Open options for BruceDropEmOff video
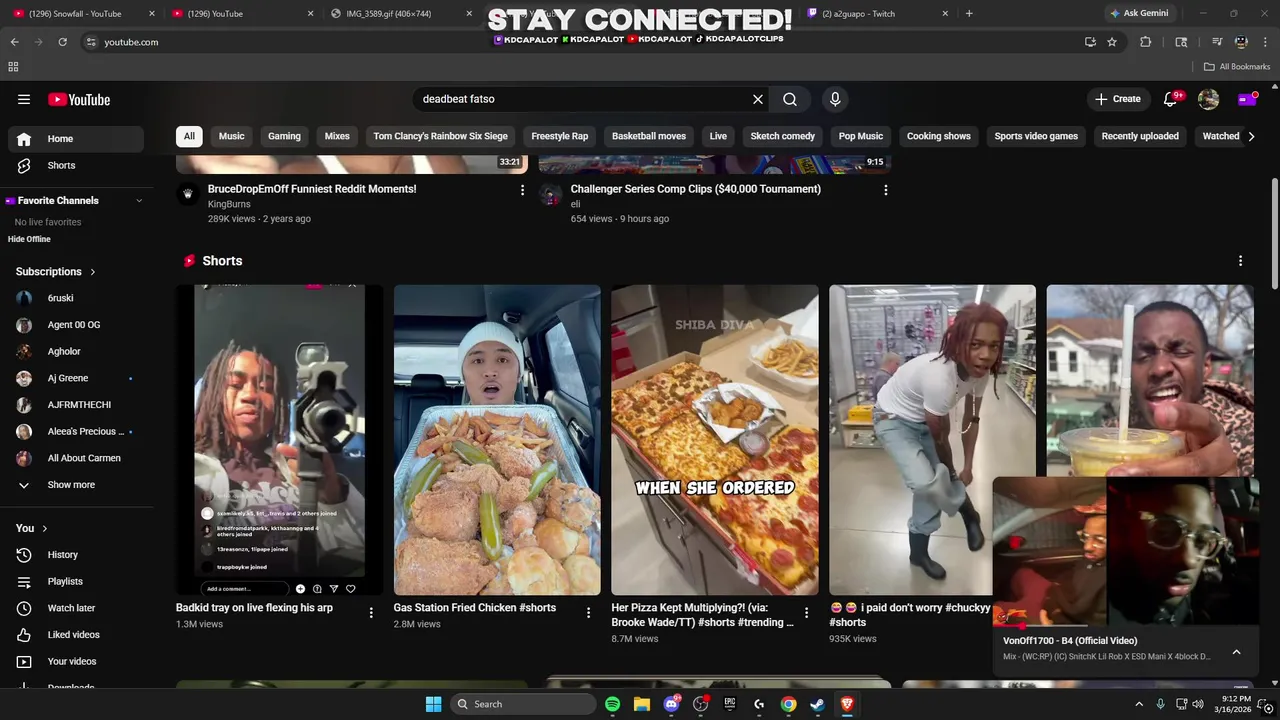1280x720 pixels. pyautogui.click(x=522, y=190)
